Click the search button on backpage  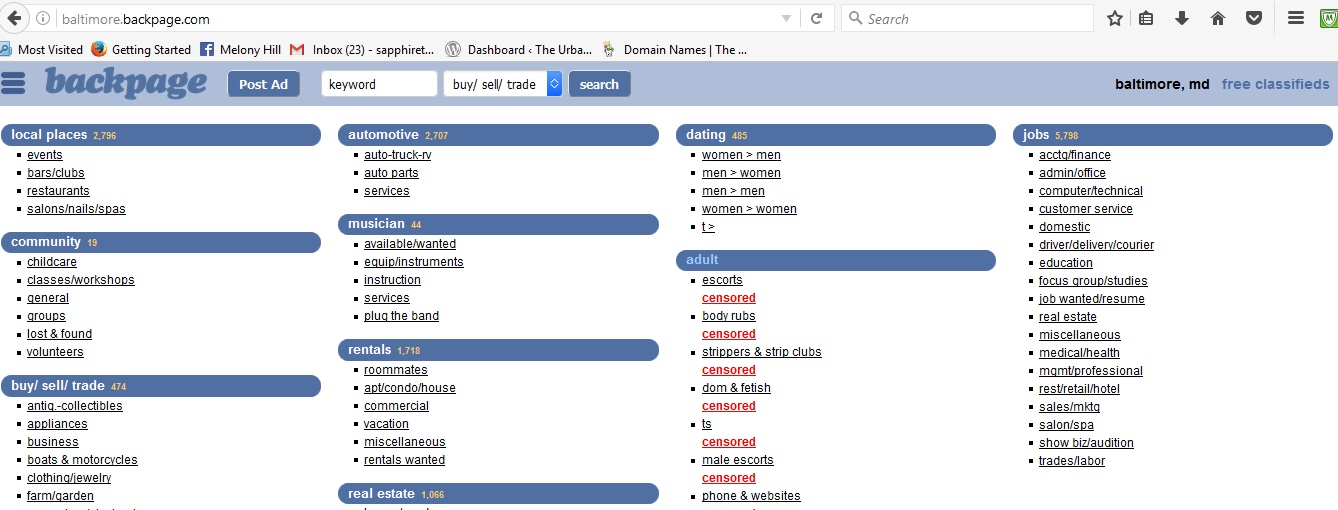pyautogui.click(x=599, y=84)
